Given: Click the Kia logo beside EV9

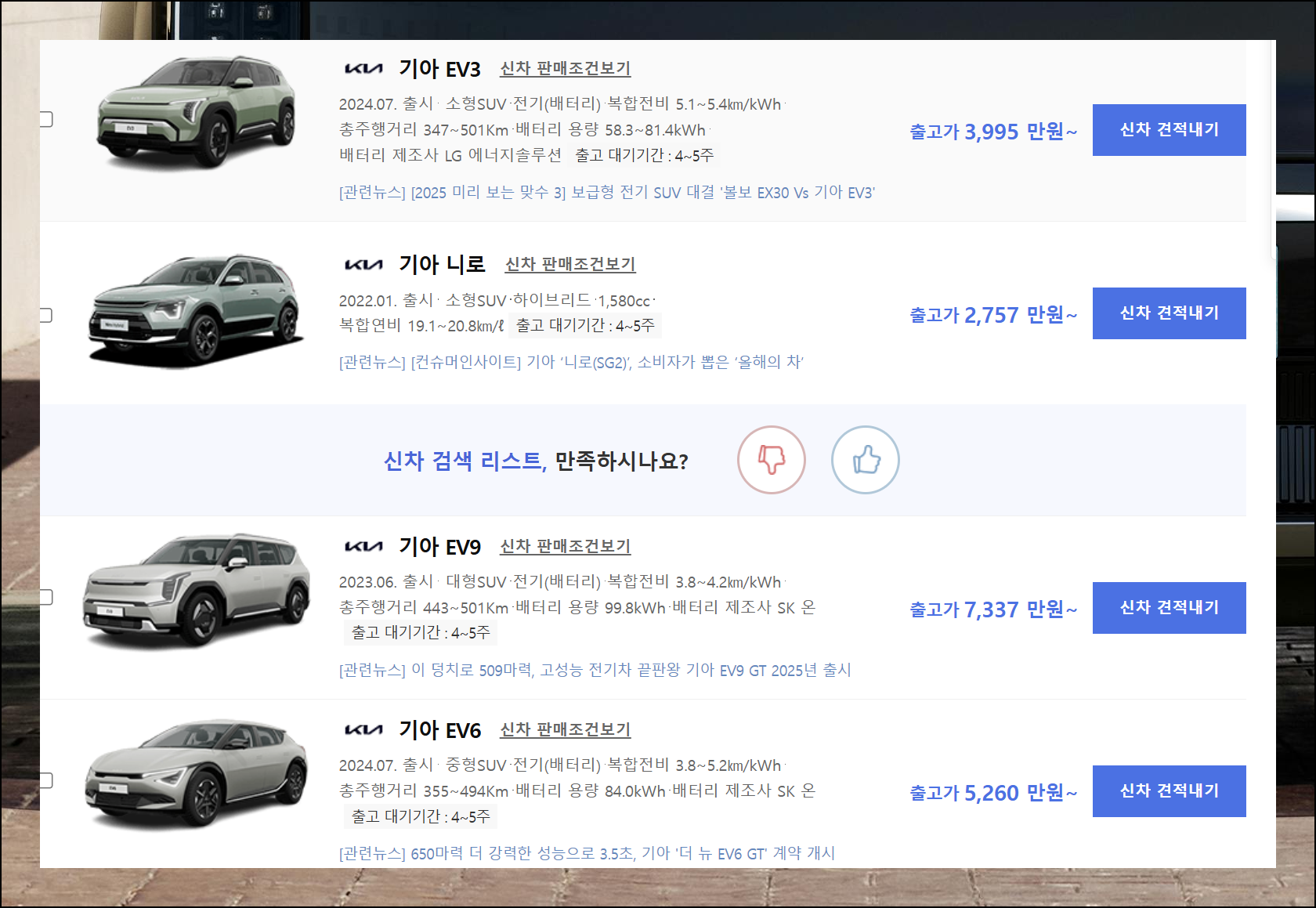Looking at the screenshot, I should (363, 547).
